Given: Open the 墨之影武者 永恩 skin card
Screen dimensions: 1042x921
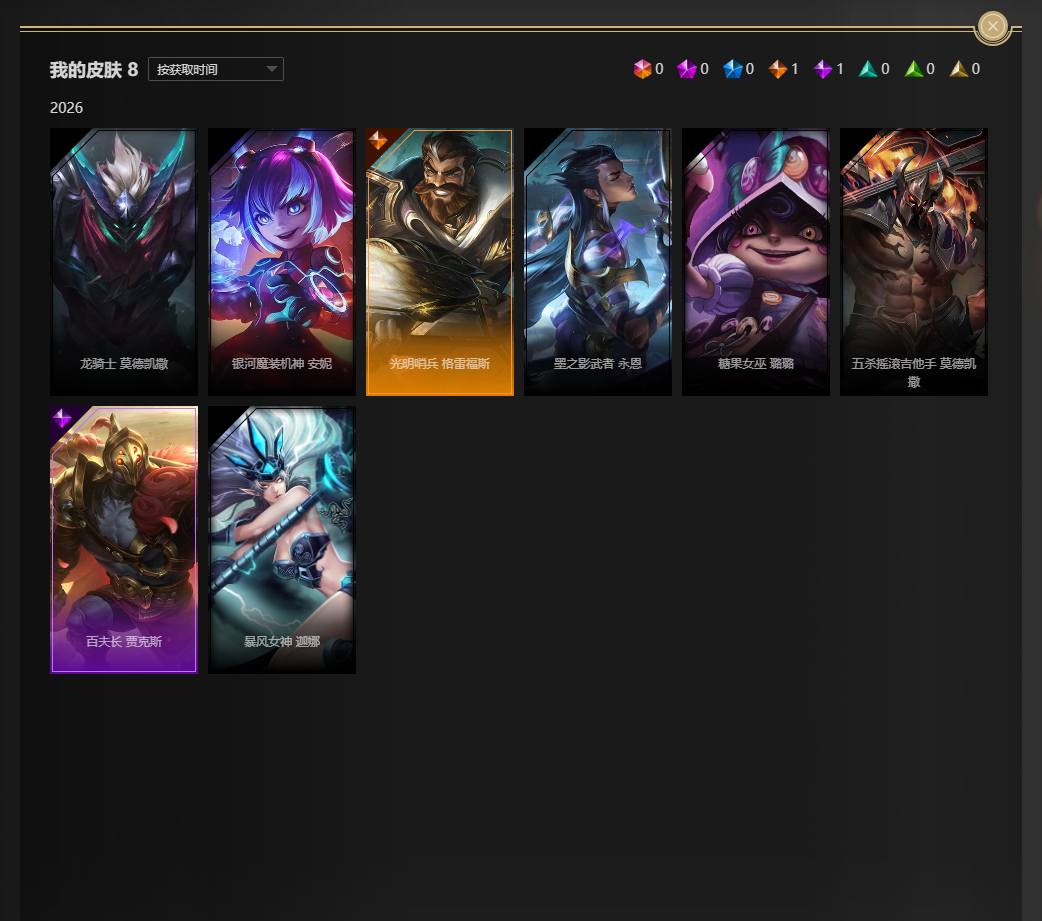Looking at the screenshot, I should point(597,262).
